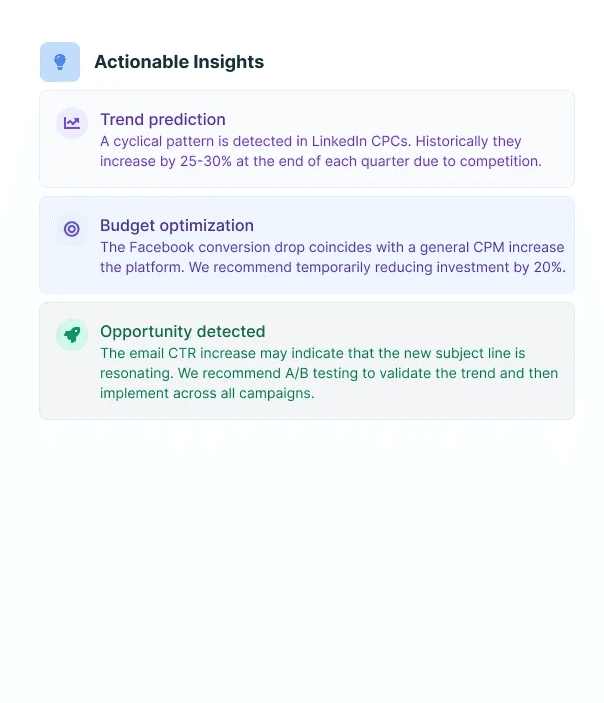This screenshot has width=604, height=703.
Task: Click the Actionable Insights heading
Action: click(x=179, y=62)
